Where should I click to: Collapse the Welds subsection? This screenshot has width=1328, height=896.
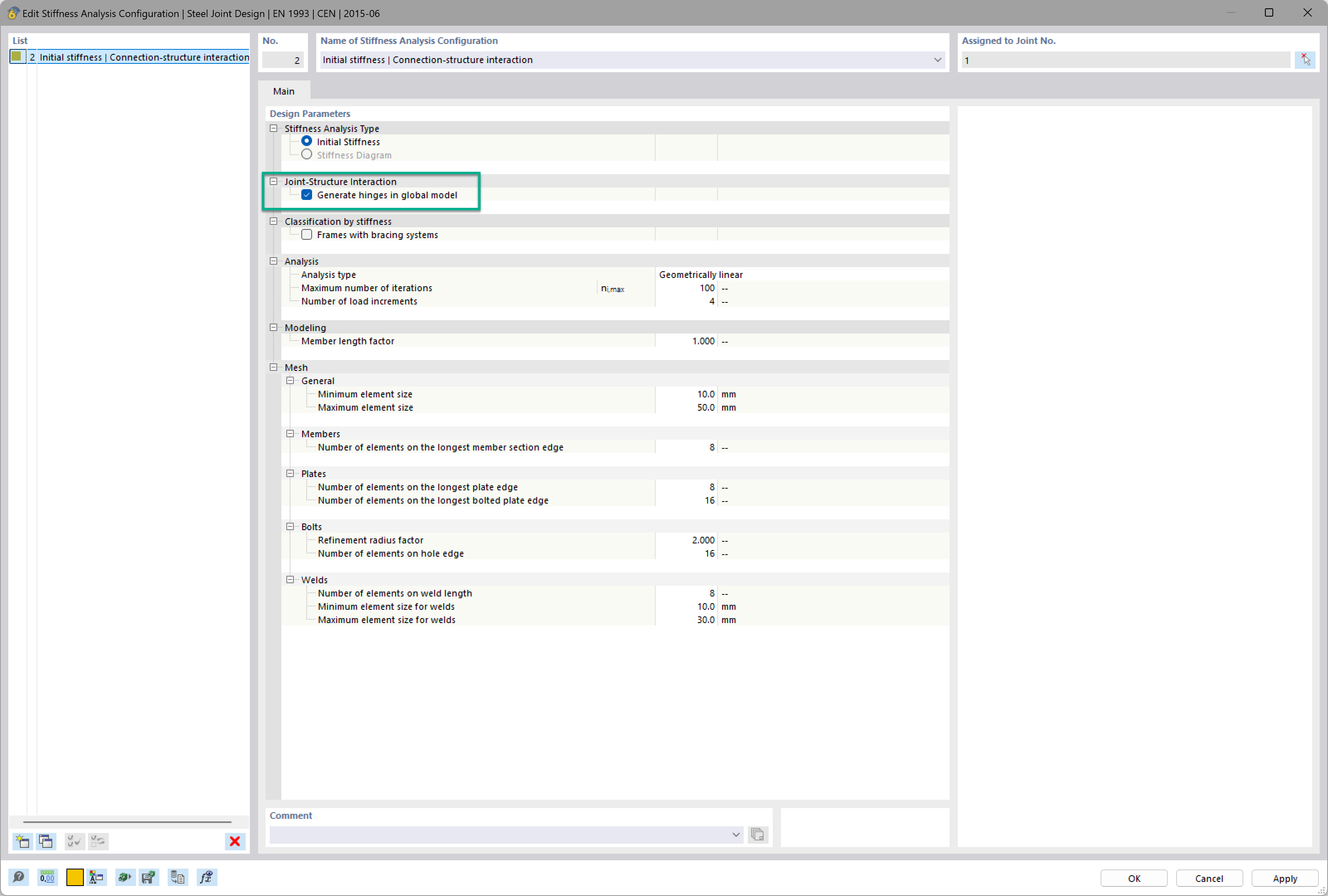(x=290, y=579)
